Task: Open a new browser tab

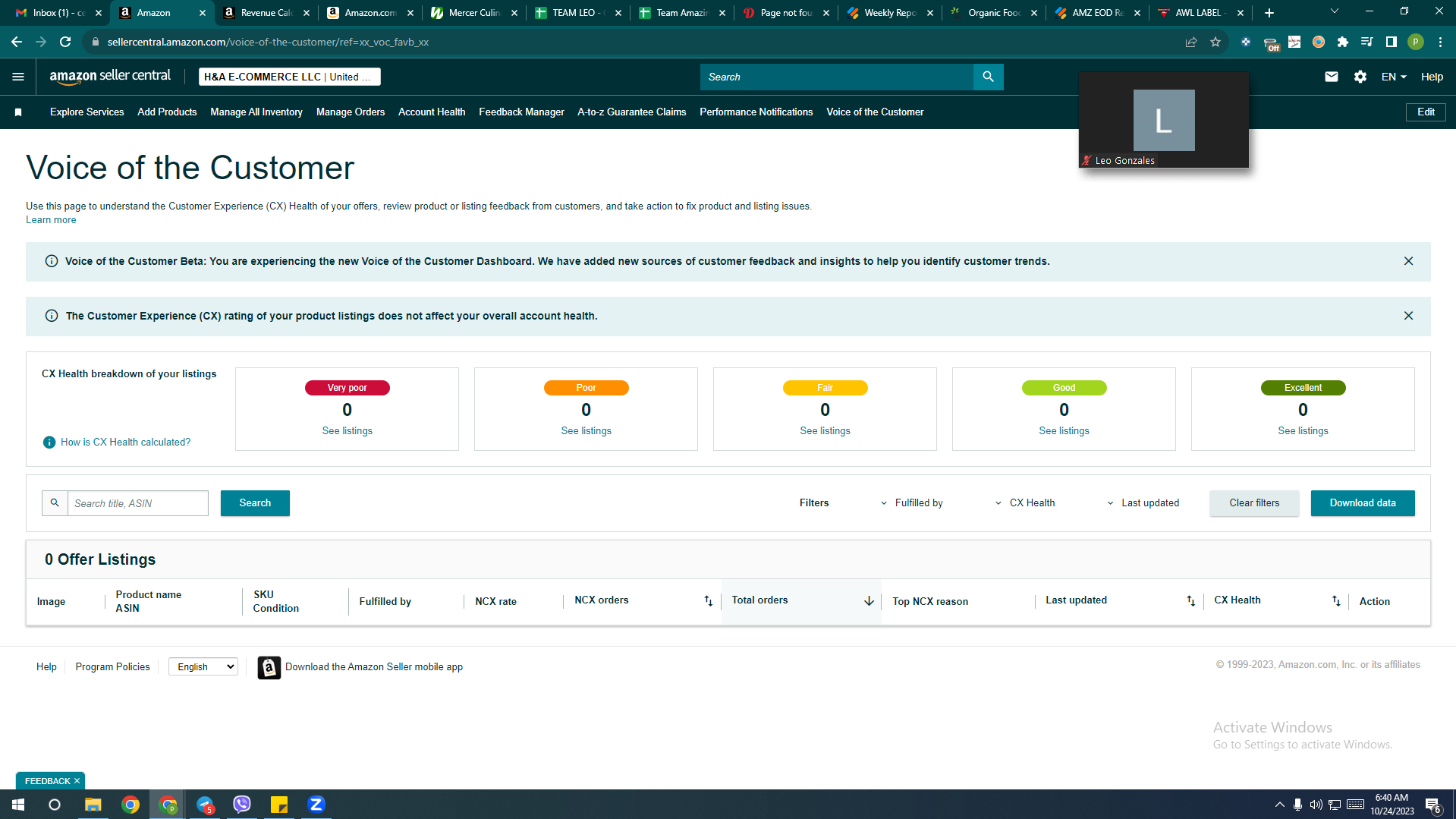Action: pyautogui.click(x=1269, y=13)
